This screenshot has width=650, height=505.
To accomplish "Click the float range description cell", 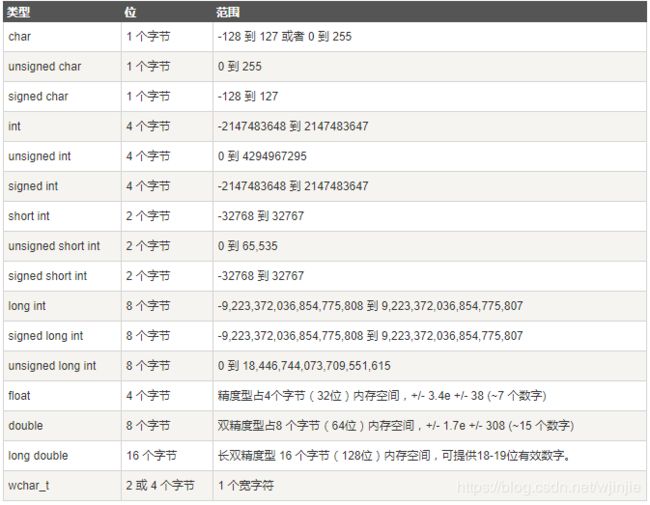I will (430, 396).
